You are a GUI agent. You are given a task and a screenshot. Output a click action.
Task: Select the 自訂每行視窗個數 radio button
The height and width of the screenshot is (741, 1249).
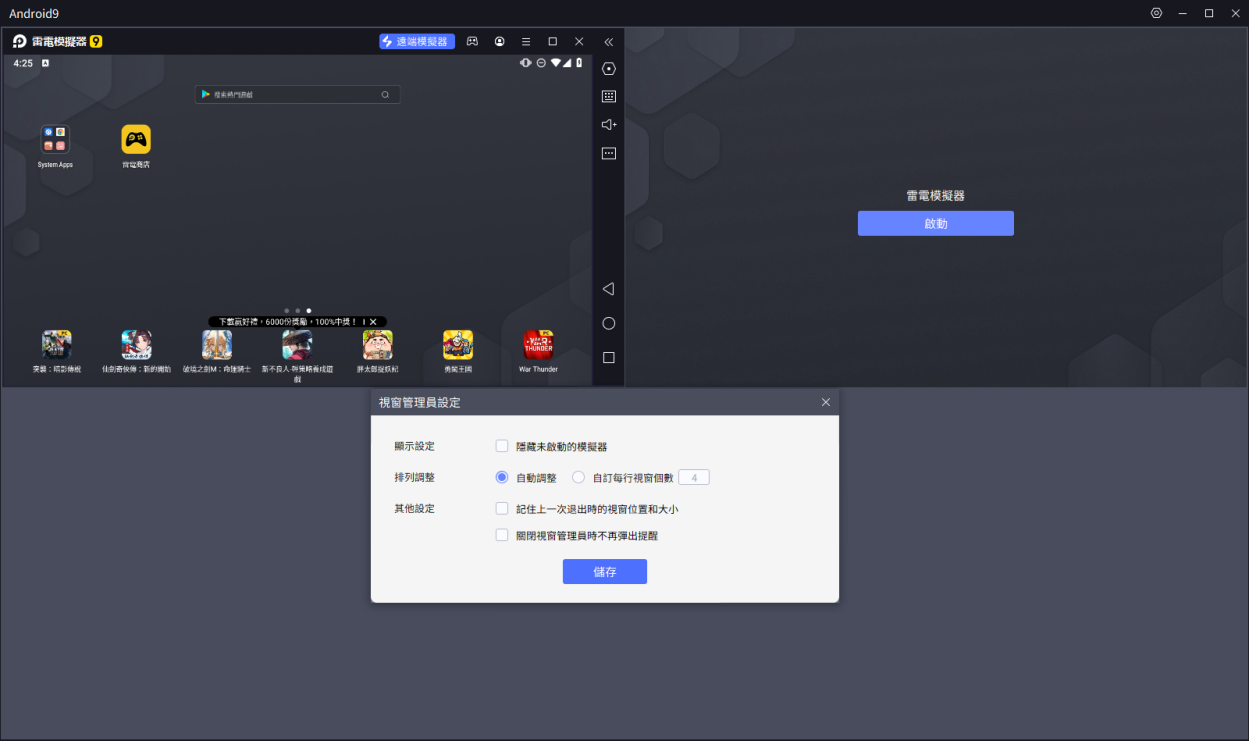pos(578,478)
